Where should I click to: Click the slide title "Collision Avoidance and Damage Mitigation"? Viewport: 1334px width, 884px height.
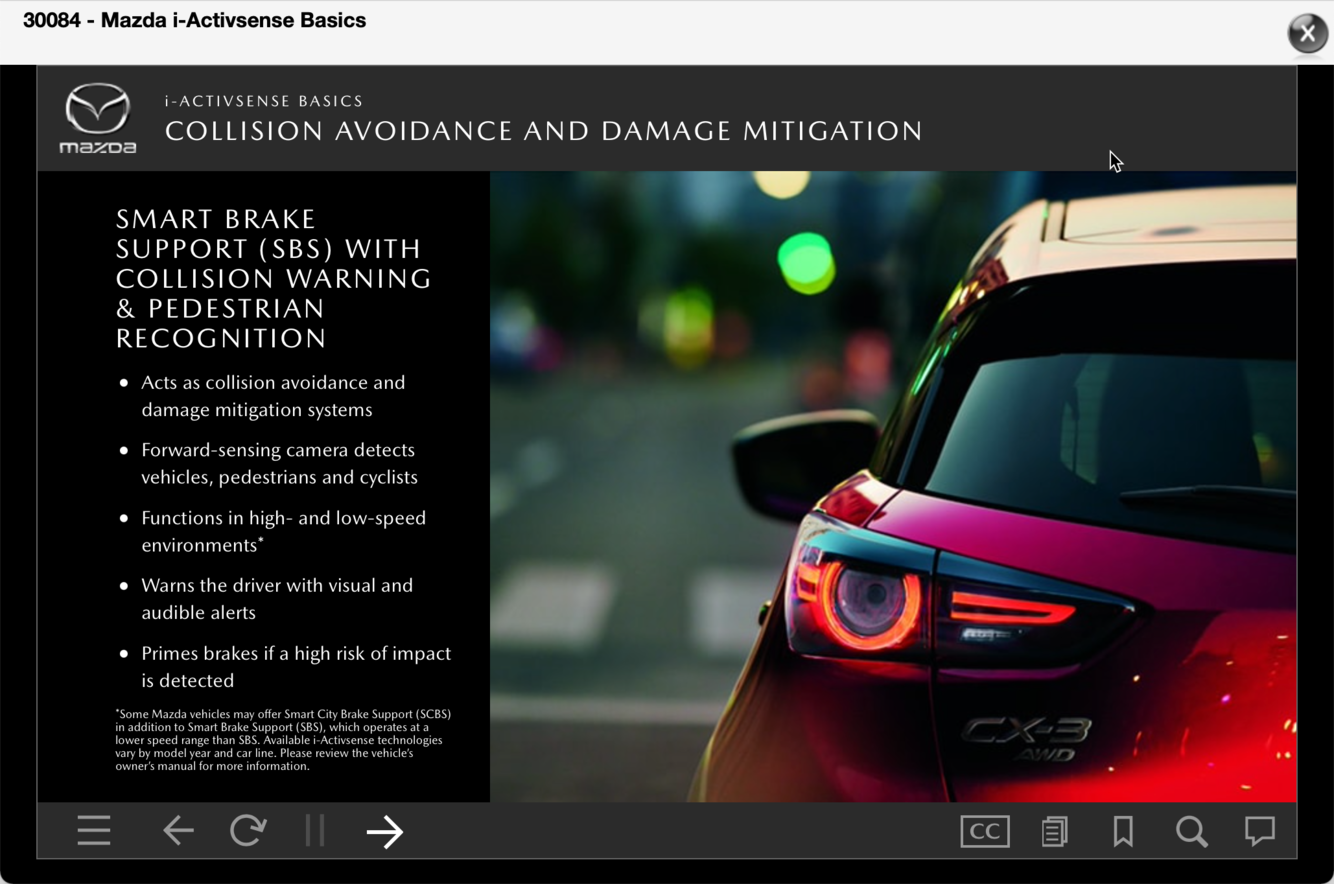point(543,131)
